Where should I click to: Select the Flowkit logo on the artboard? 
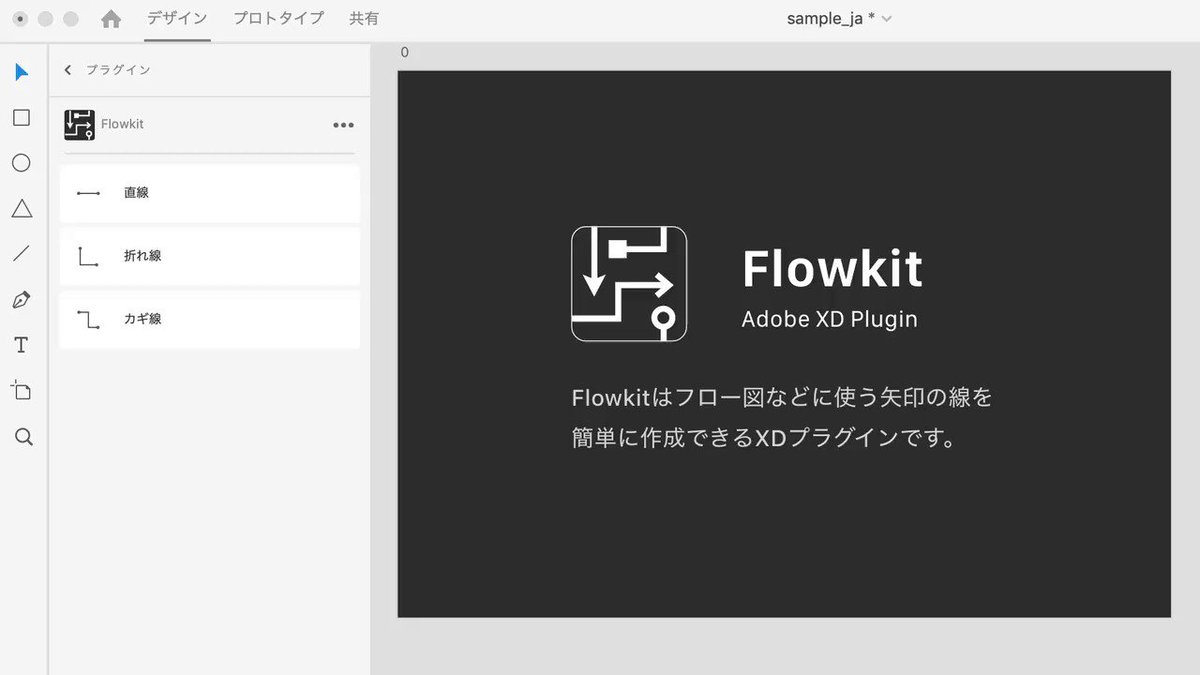629,284
